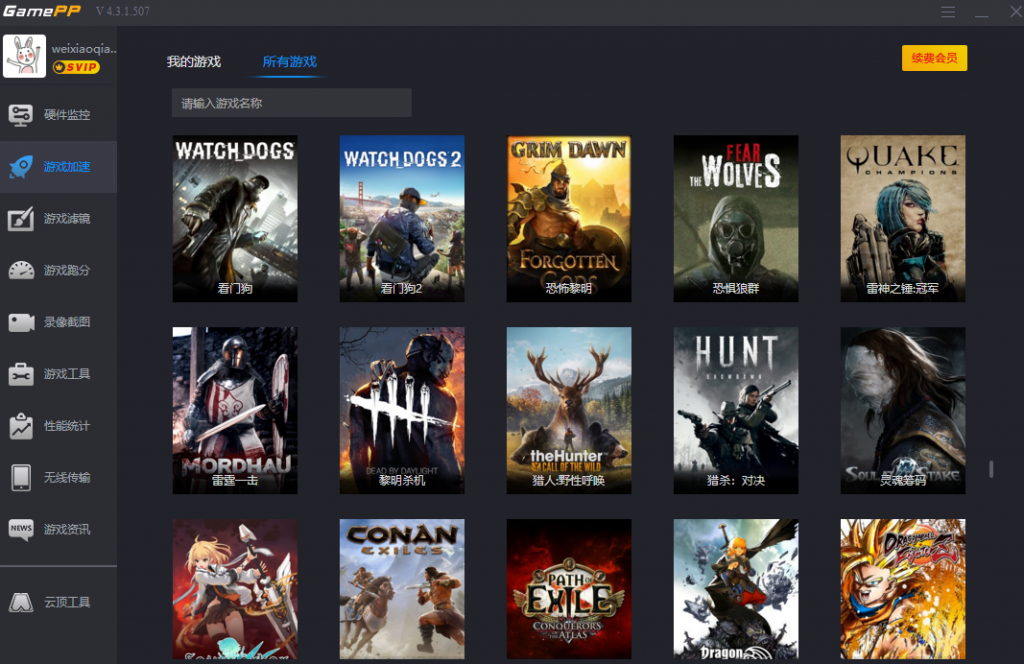Click the username weixiaoqia.. text

pos(84,49)
